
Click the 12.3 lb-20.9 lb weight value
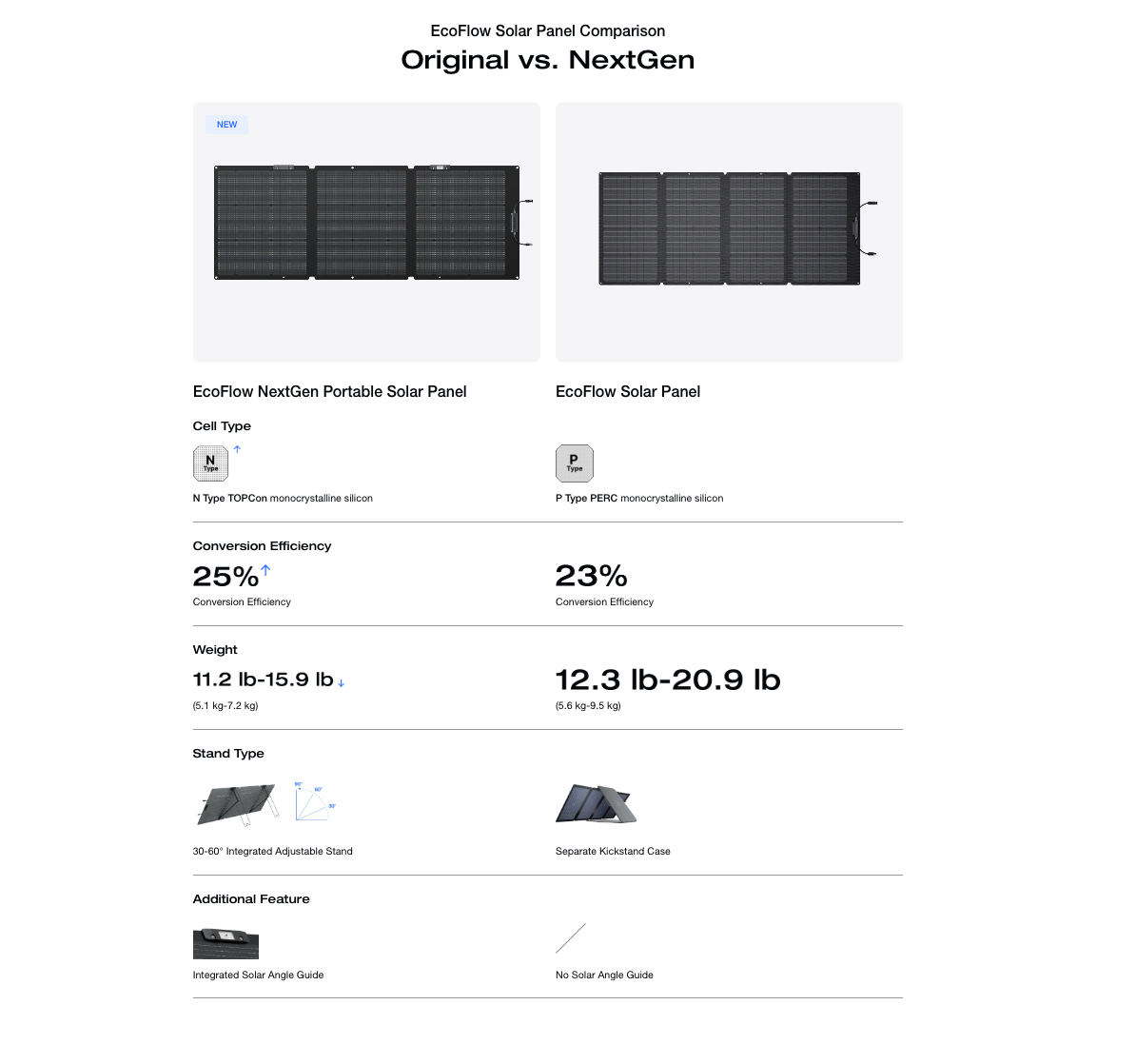click(667, 680)
